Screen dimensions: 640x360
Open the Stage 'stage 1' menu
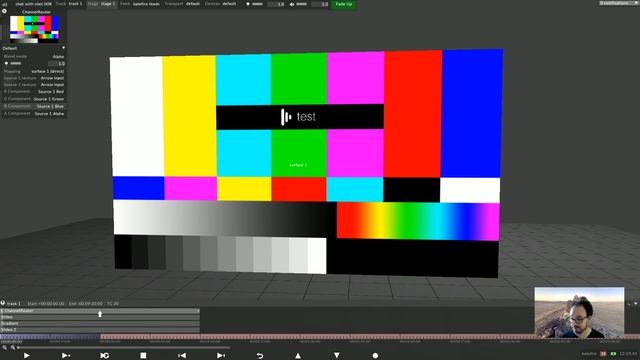[101, 4]
